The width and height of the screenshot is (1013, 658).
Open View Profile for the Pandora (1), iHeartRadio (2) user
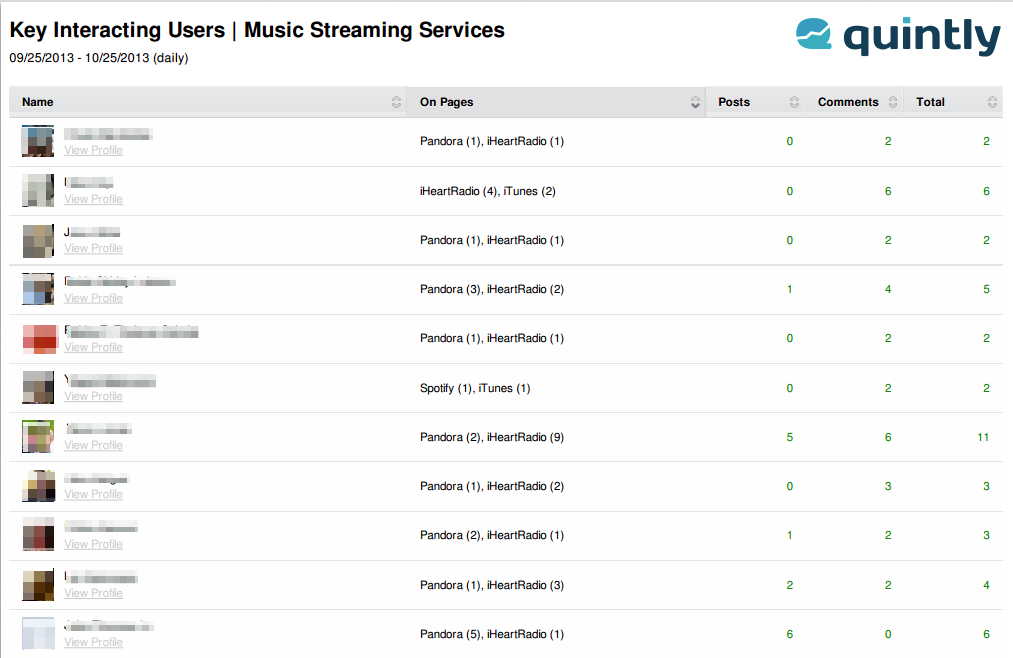coord(93,494)
